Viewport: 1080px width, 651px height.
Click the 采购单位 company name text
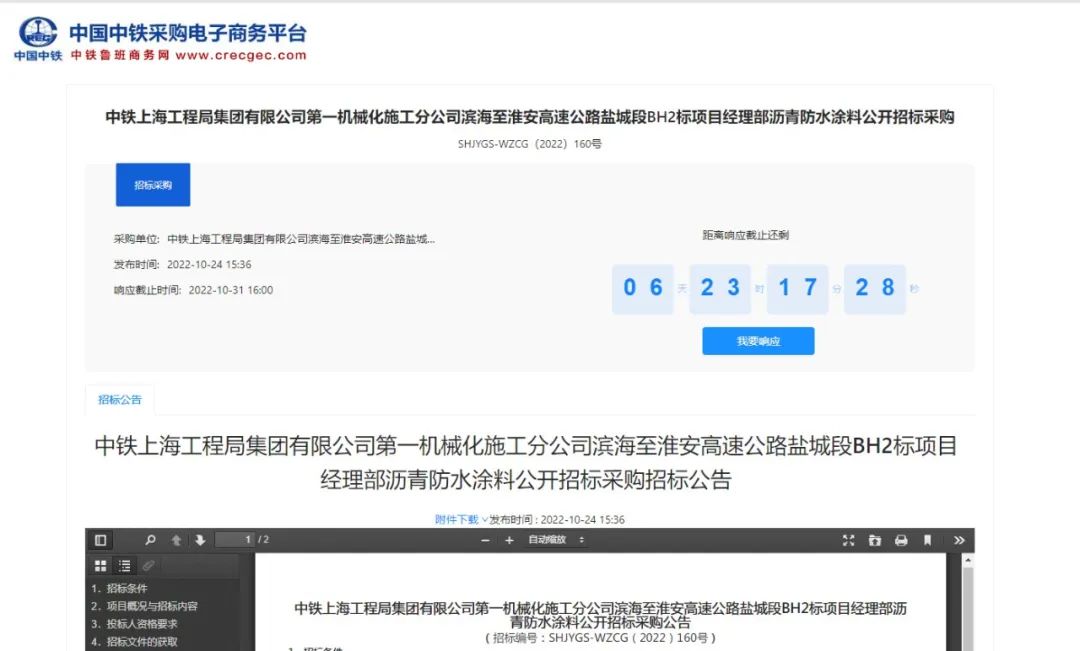[301, 239]
